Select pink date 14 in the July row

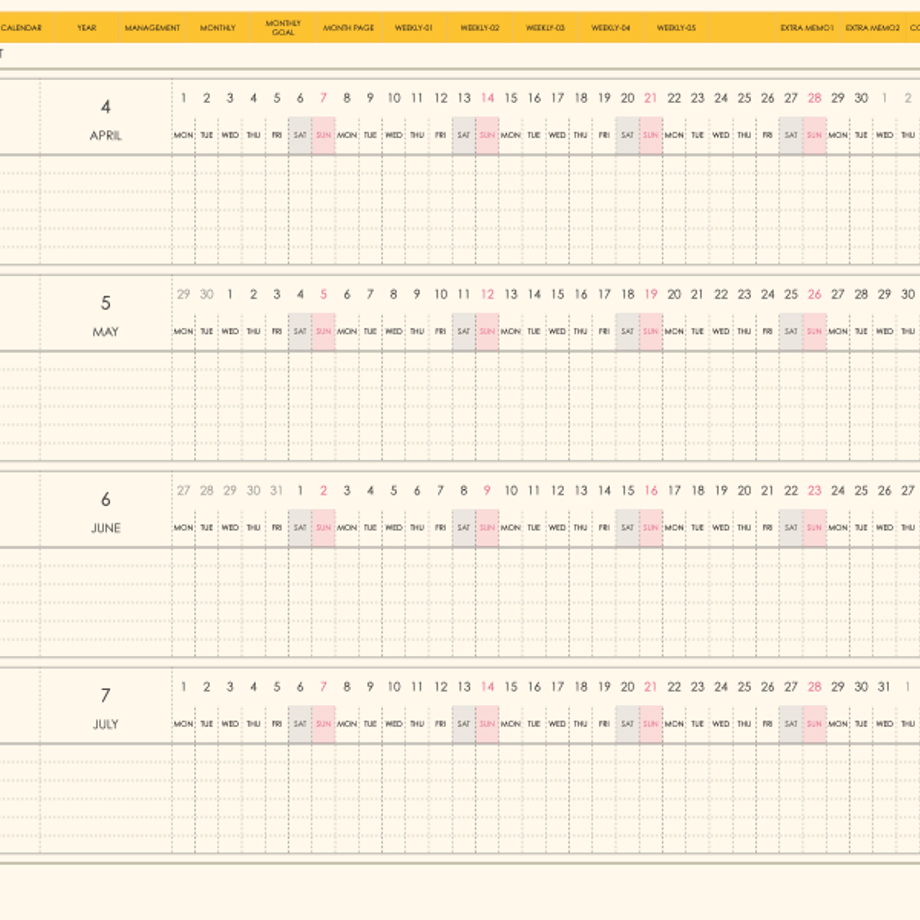coord(488,686)
